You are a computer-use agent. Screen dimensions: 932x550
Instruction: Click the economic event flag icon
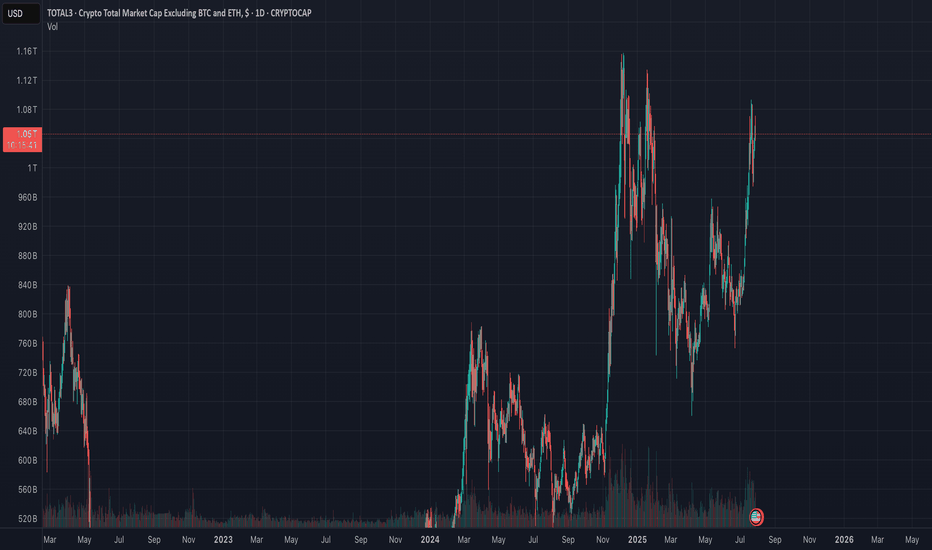tap(755, 517)
